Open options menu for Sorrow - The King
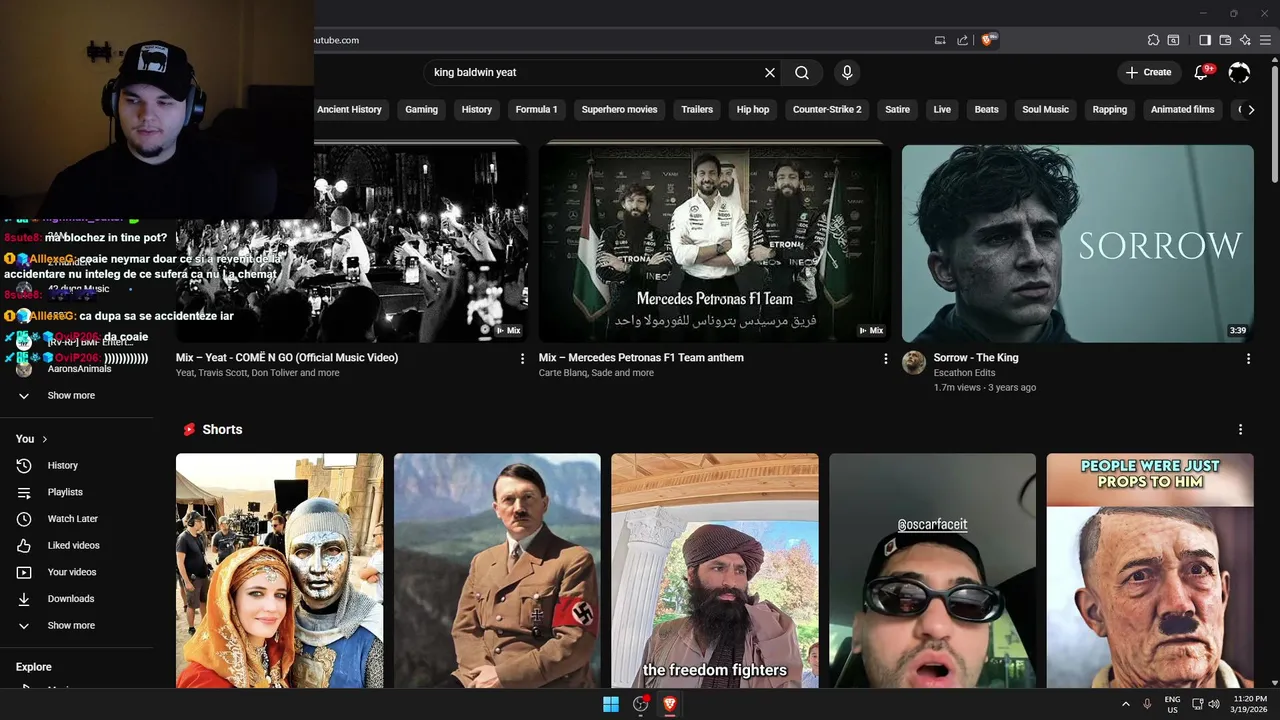Image resolution: width=1280 pixels, height=720 pixels. [x=1248, y=358]
